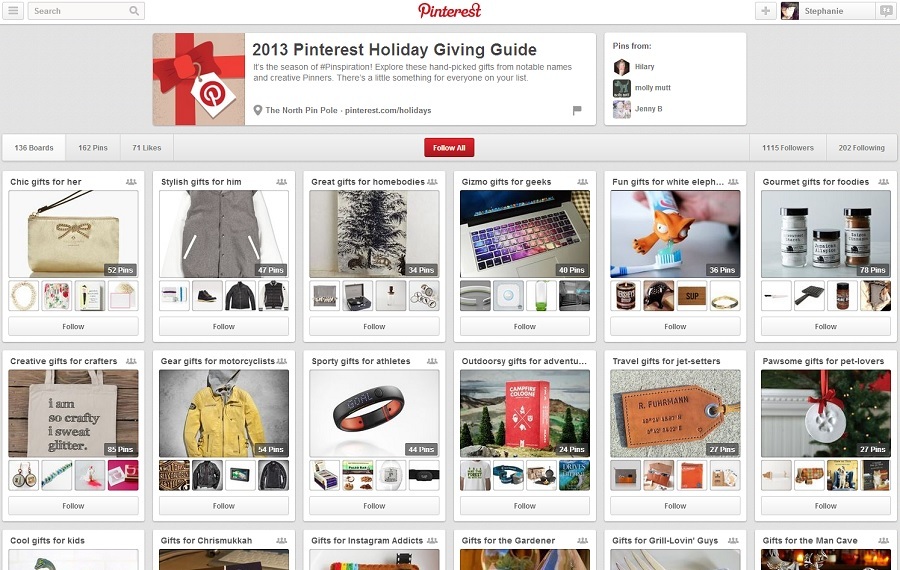Open the 136 Boards tab
Image resolution: width=900 pixels, height=570 pixels.
[x=34, y=148]
